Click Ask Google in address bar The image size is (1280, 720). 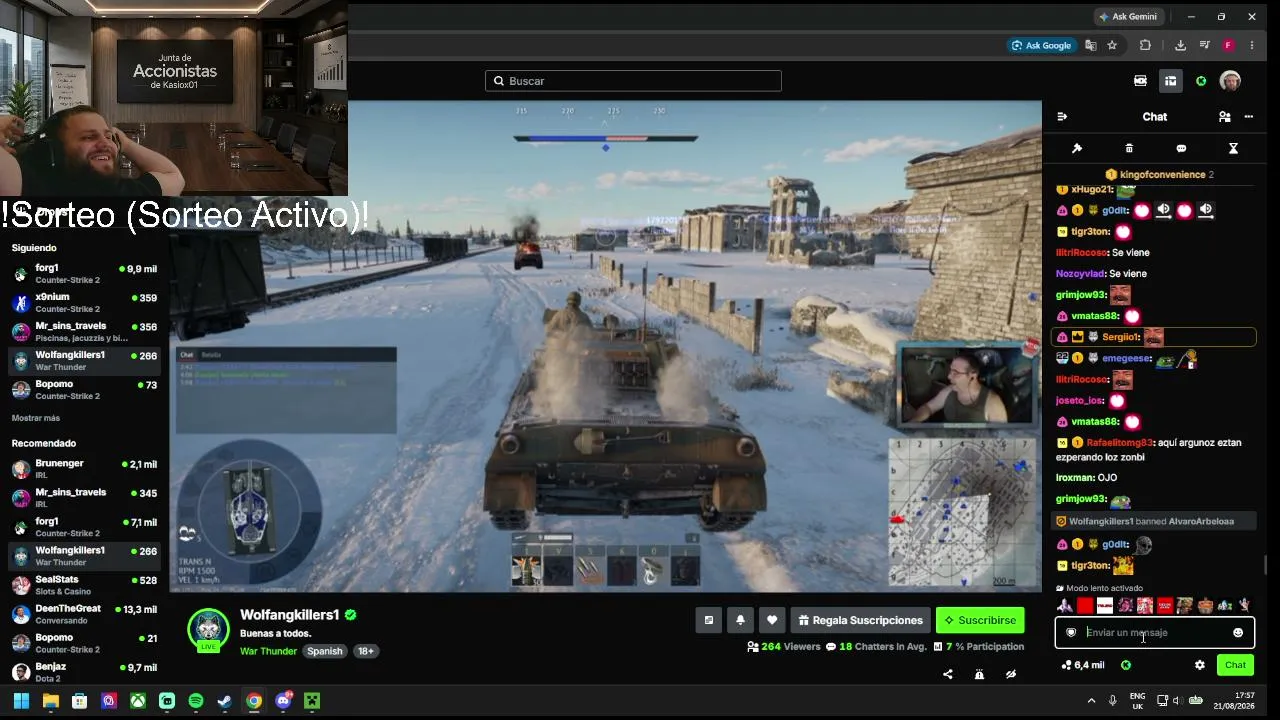(1041, 45)
